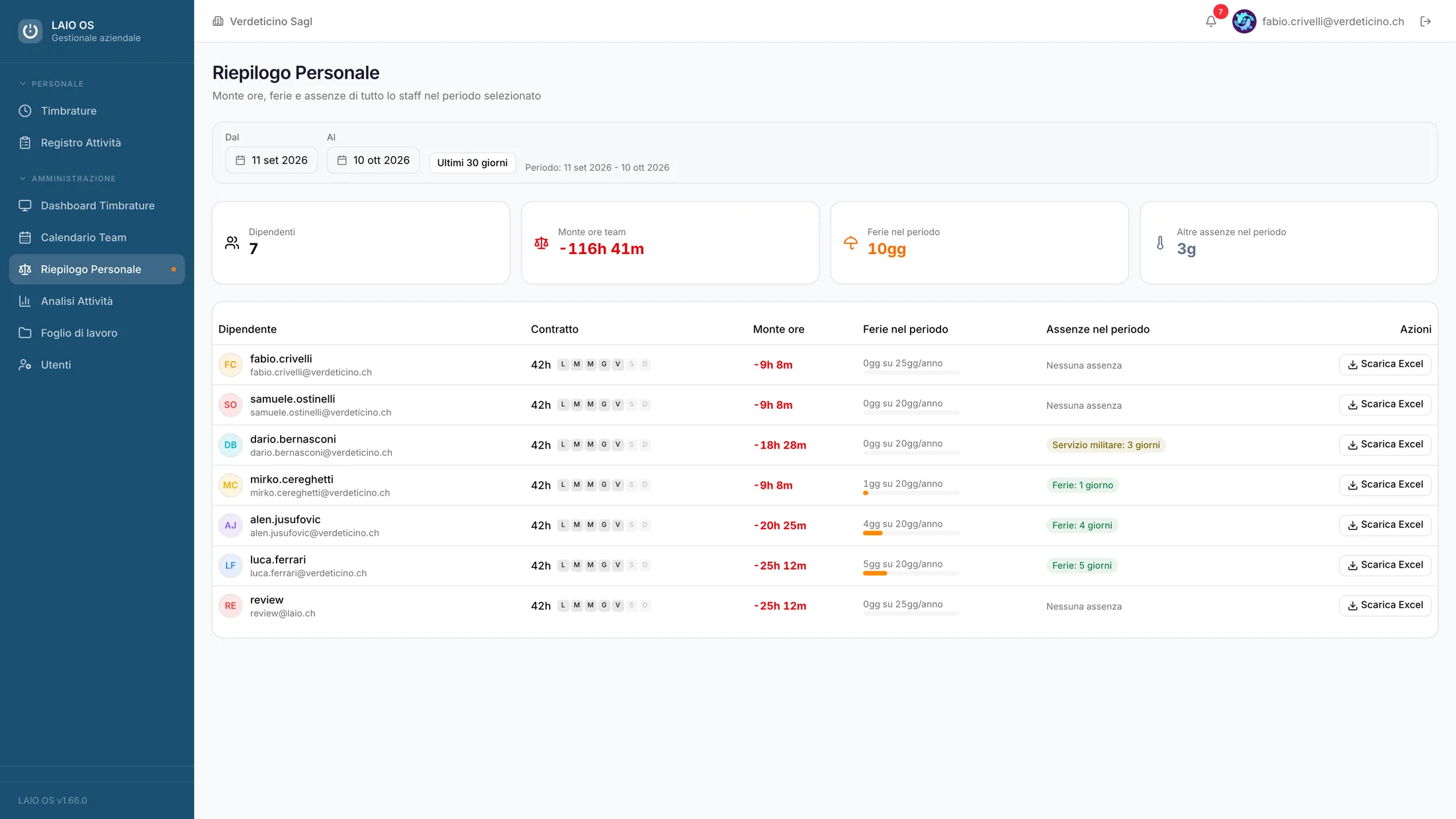Click the Dipendenti people icon

pos(232,243)
